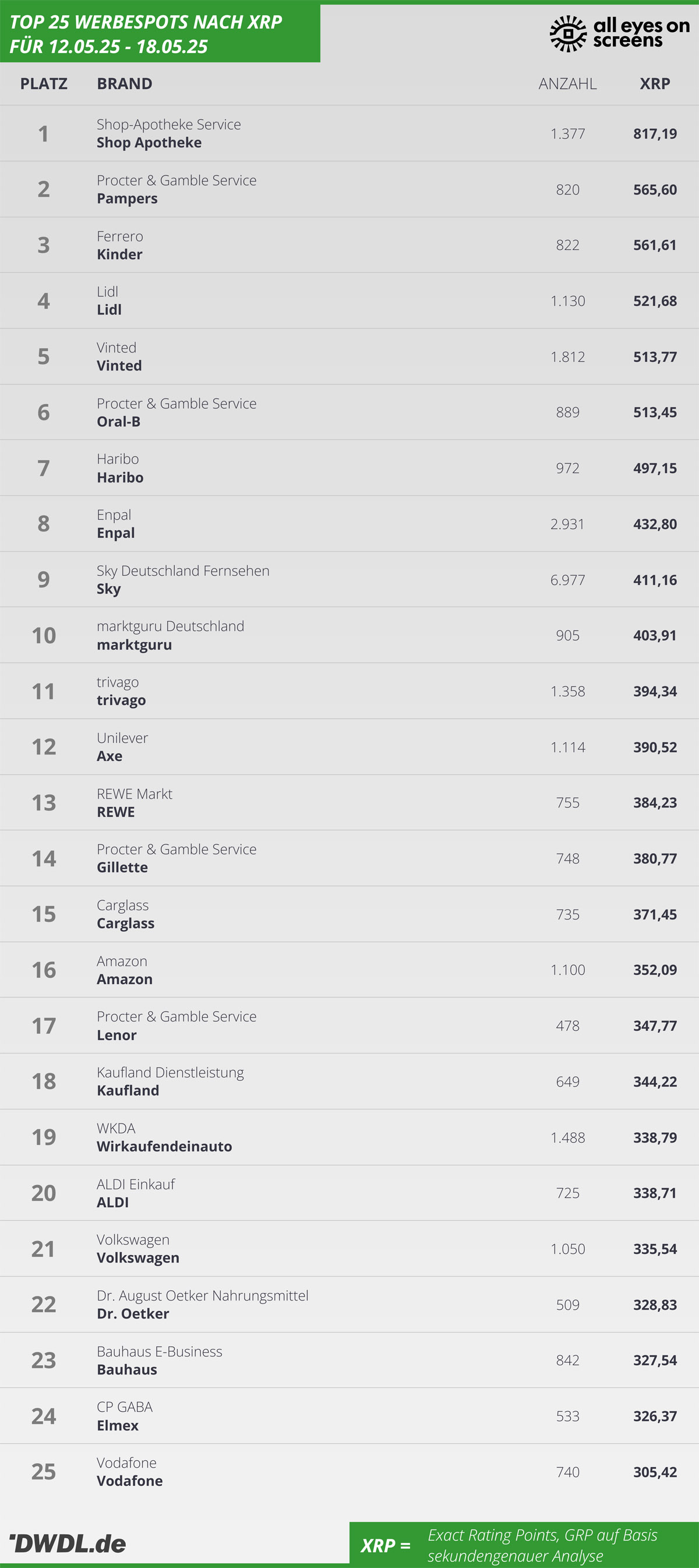Screen dimensions: 699x1568
Task: Click the Vodafone XRP value 305,42
Action: tap(655, 1472)
